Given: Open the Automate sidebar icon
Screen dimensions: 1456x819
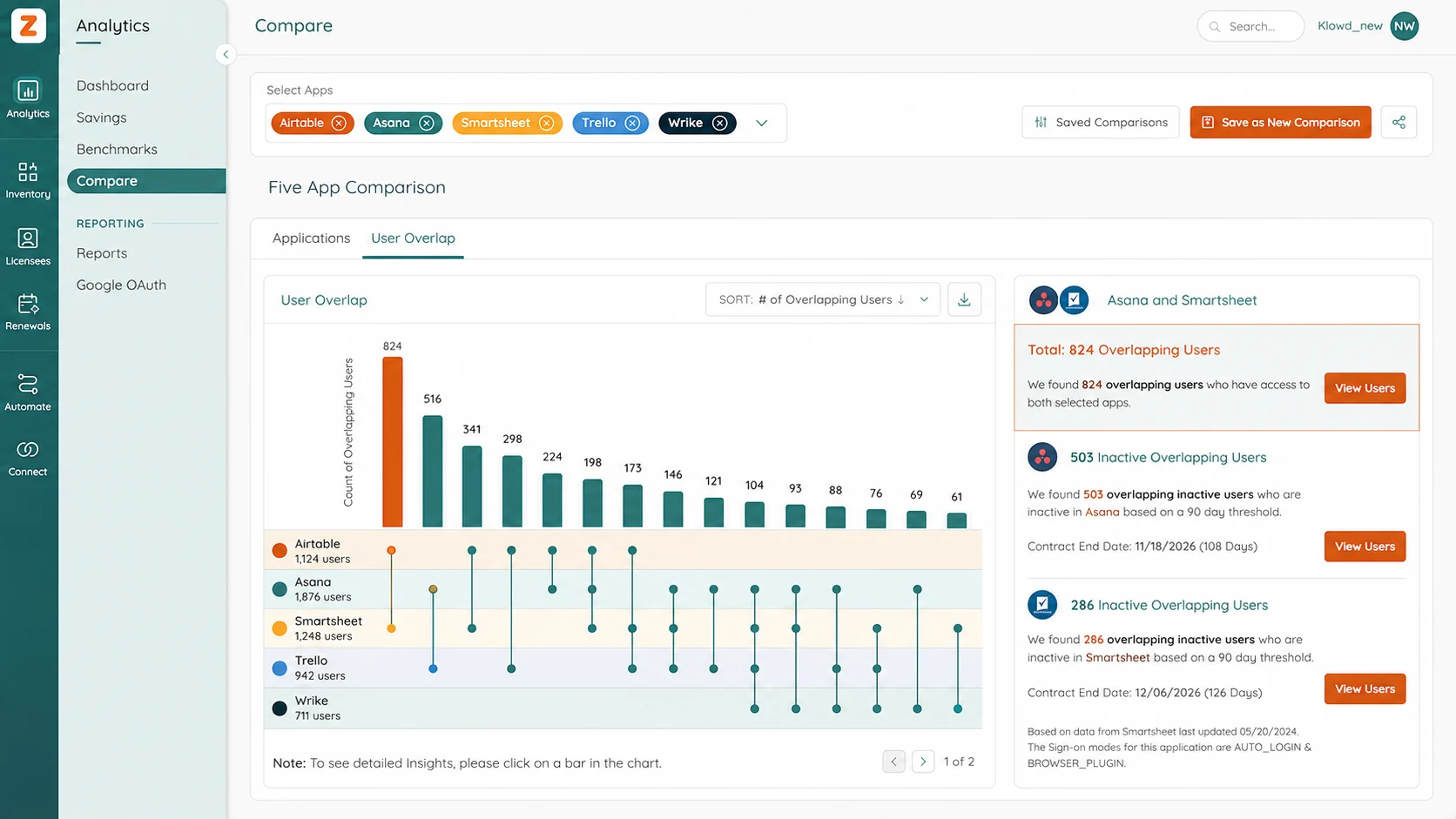Looking at the screenshot, I should pos(28,393).
